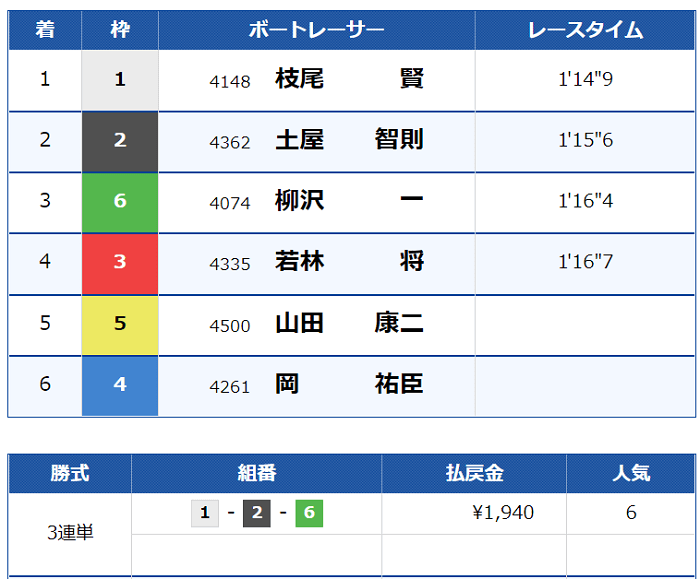Click the 払戻金 column header
The height and width of the screenshot is (579, 700).
point(474,473)
